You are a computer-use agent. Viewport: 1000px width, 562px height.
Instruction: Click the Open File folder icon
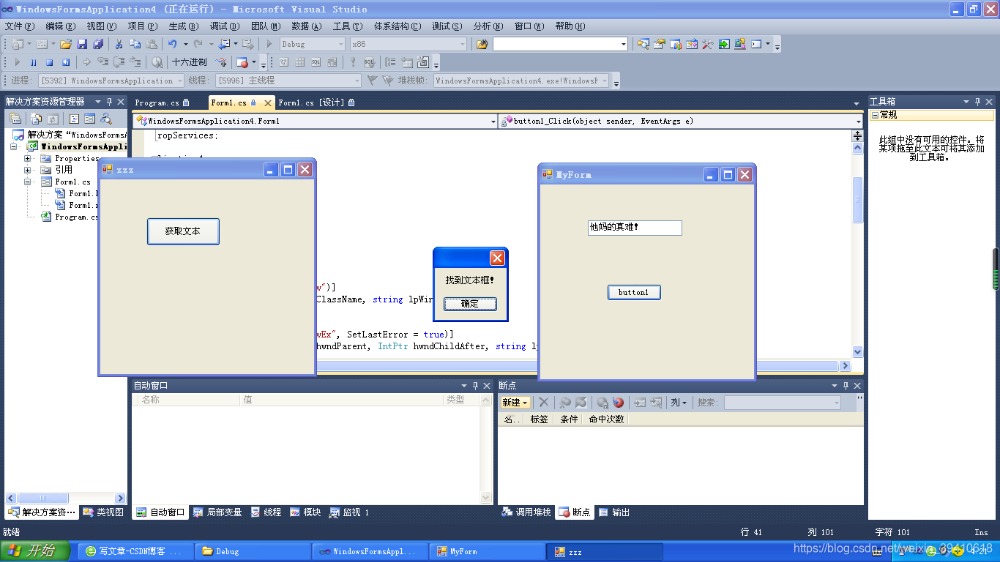pos(66,44)
